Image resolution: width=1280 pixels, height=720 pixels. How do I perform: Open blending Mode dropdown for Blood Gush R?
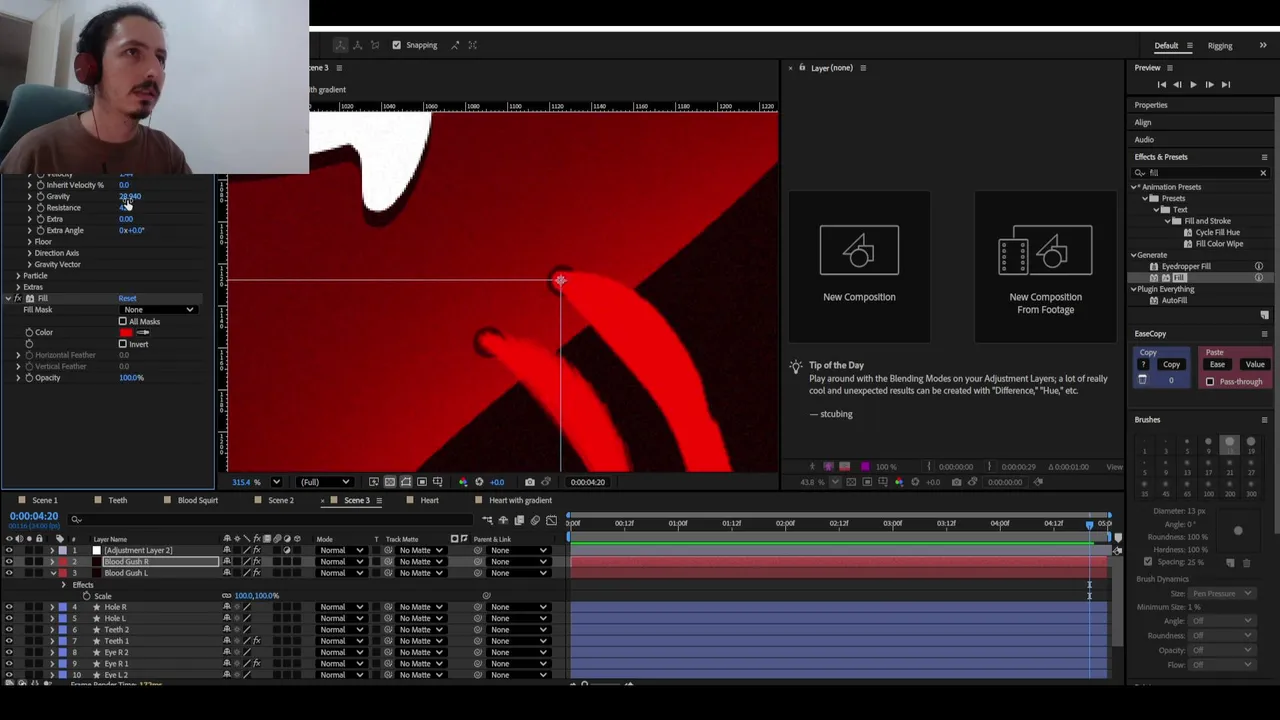(341, 562)
